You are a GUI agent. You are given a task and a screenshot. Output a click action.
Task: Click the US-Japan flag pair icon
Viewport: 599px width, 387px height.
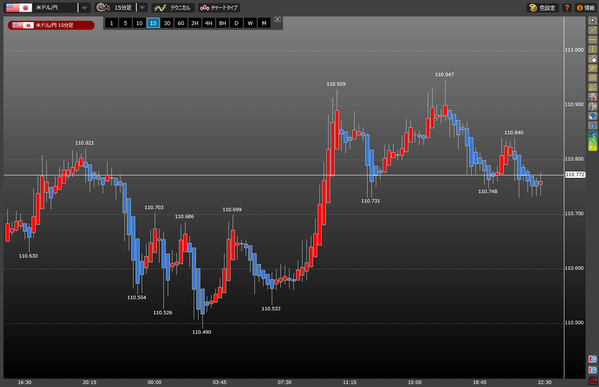tap(19, 8)
